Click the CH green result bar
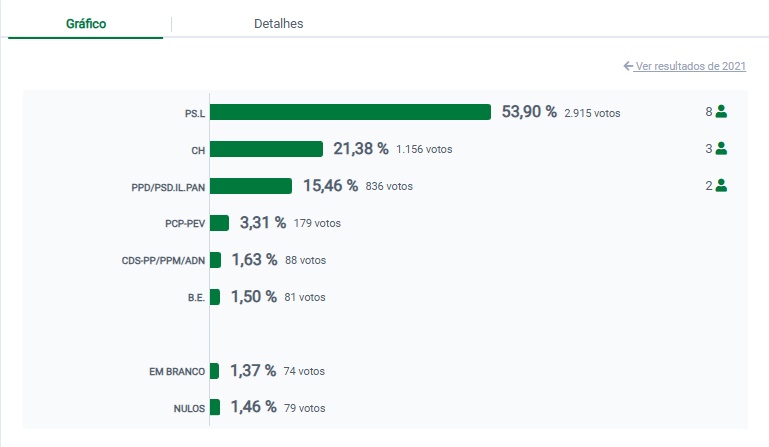 click(x=266, y=149)
